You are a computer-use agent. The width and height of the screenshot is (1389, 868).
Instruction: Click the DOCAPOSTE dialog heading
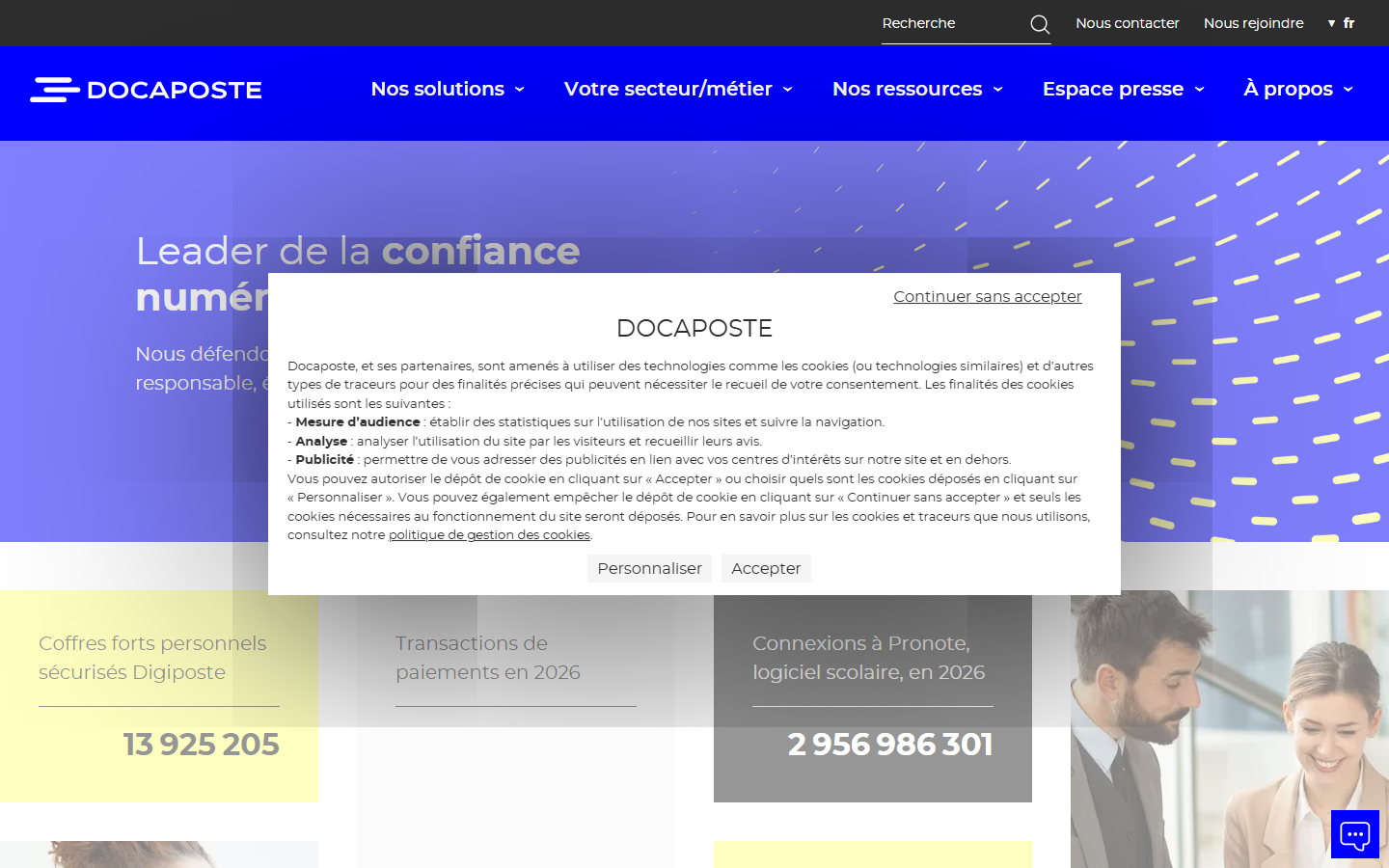[694, 328]
